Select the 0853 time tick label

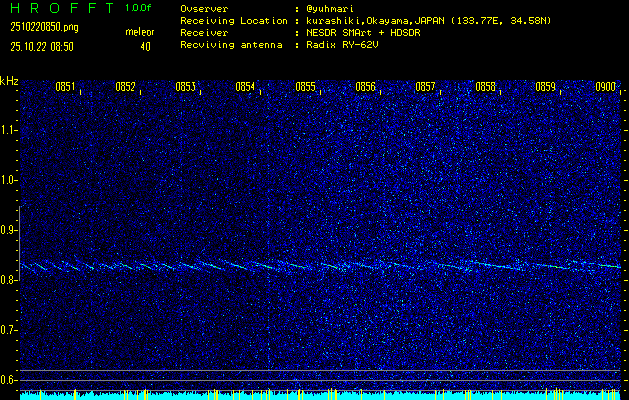[x=185, y=88]
